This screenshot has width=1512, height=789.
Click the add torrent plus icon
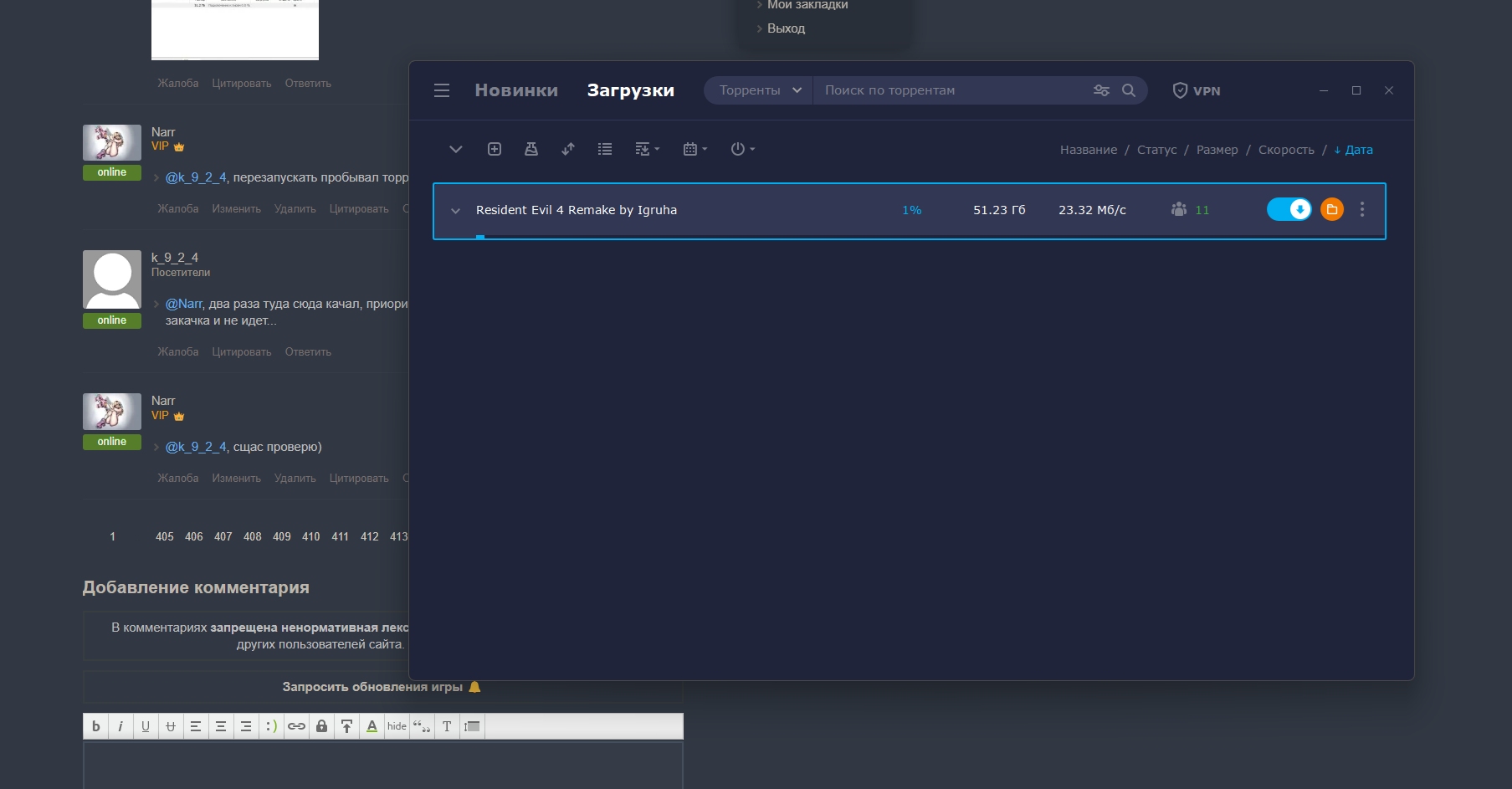495,149
